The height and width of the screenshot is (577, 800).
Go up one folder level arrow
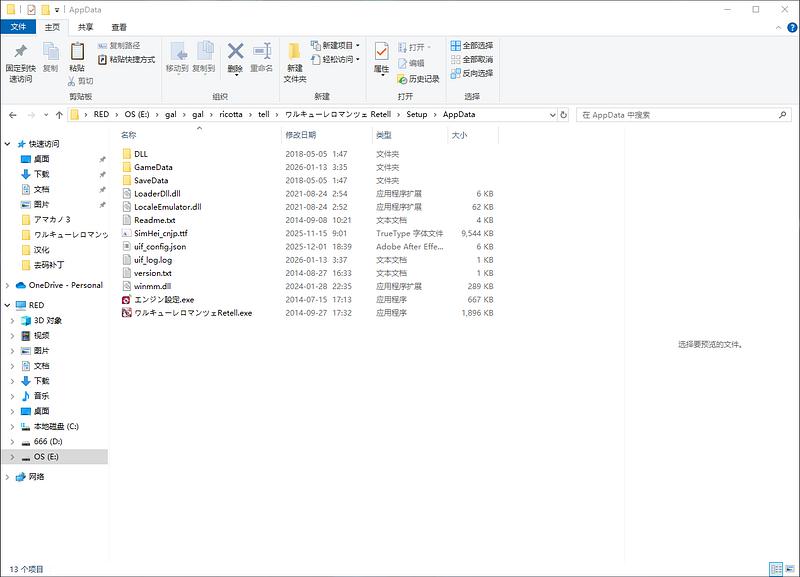click(56, 115)
